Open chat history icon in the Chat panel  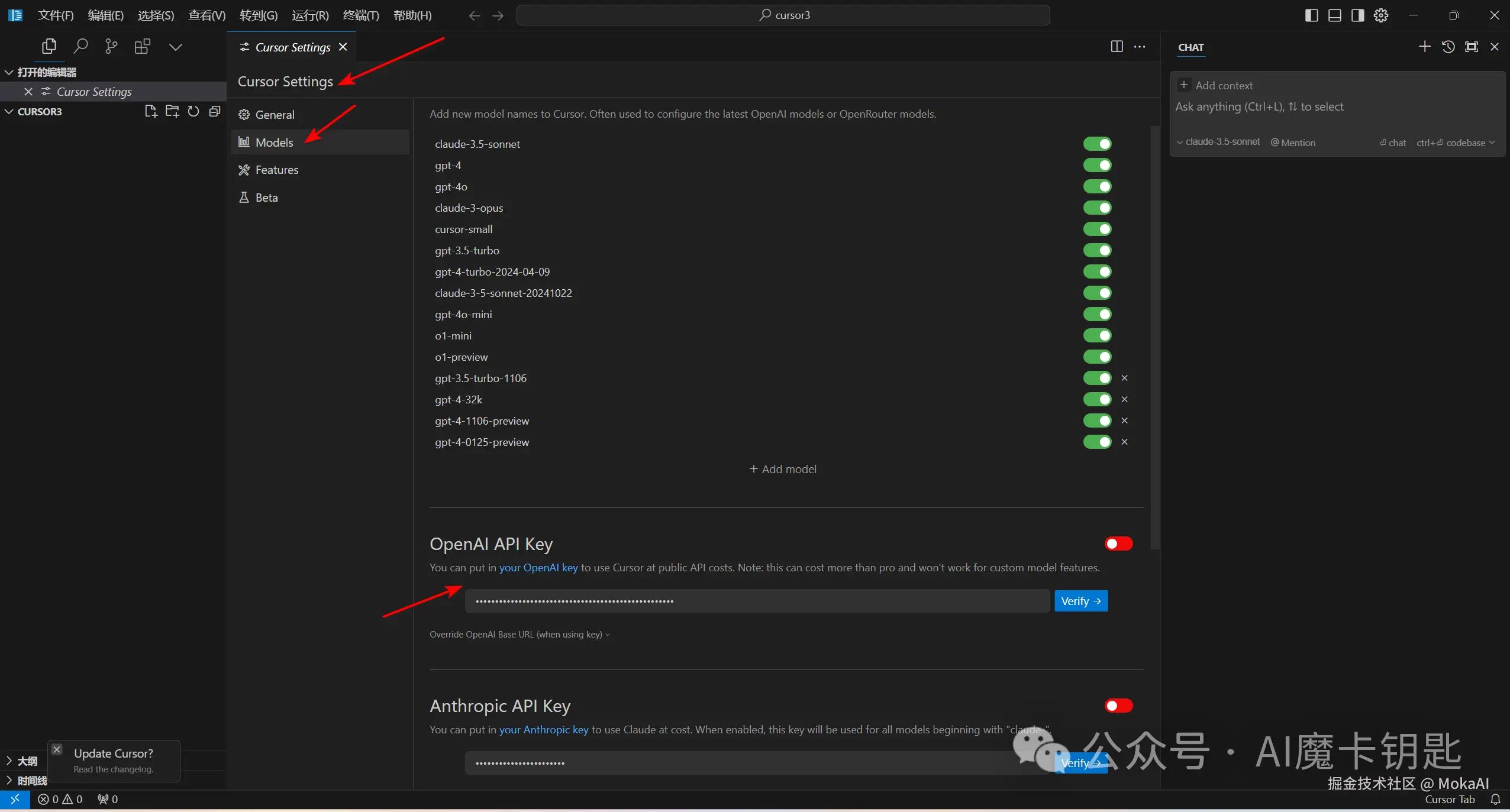1448,47
